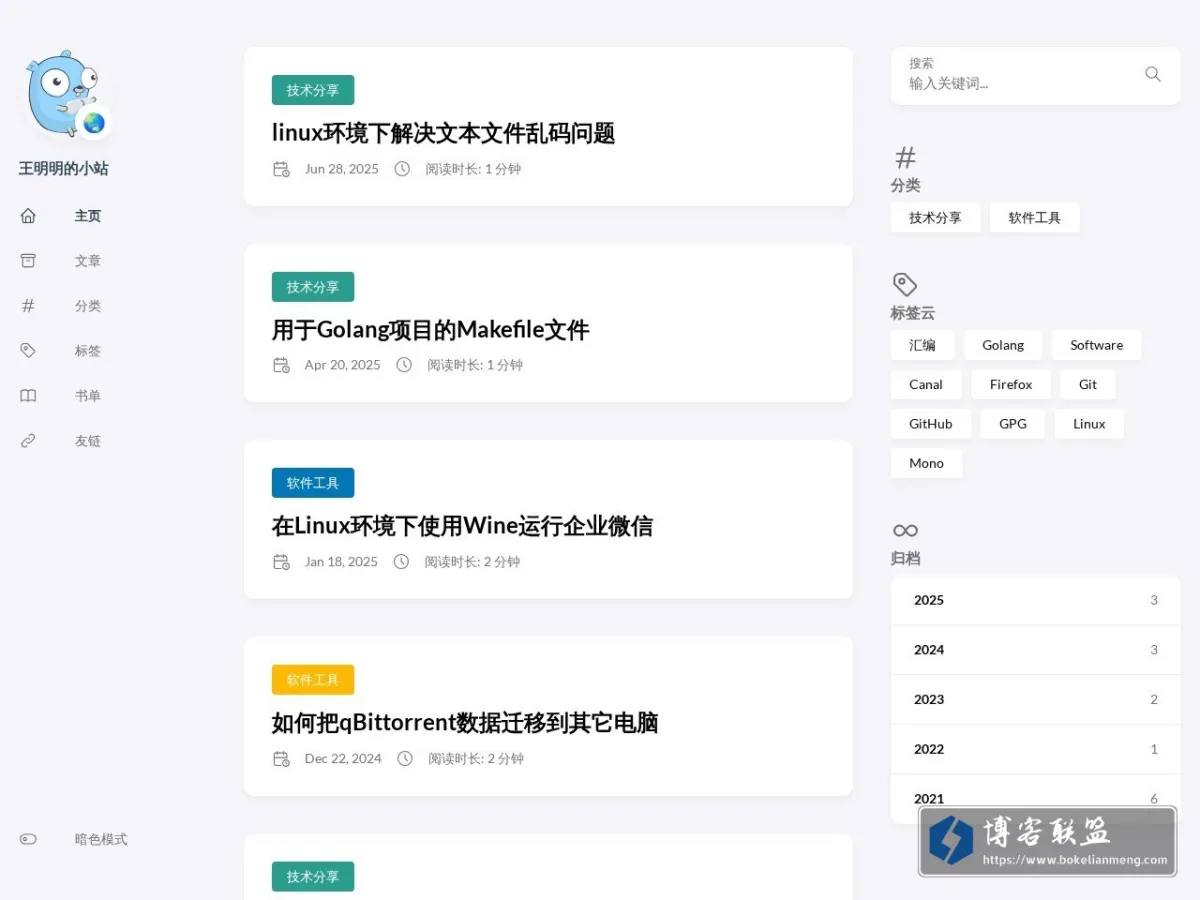
Task: Click calendar icon beside Dec 22, 2024
Action: (281, 759)
